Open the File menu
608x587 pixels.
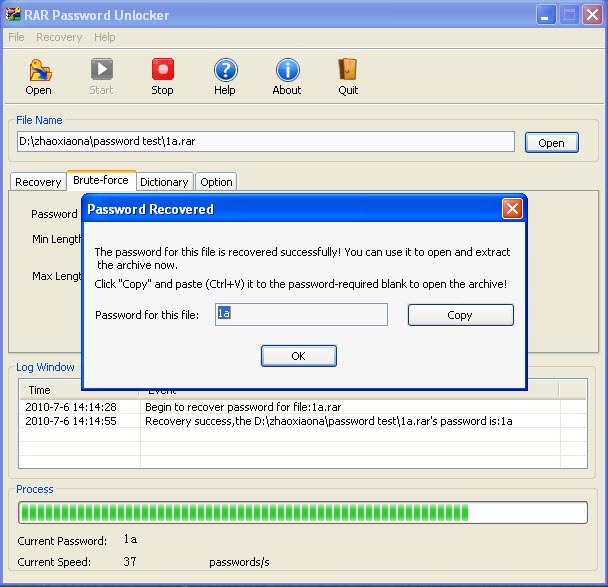click(x=16, y=37)
